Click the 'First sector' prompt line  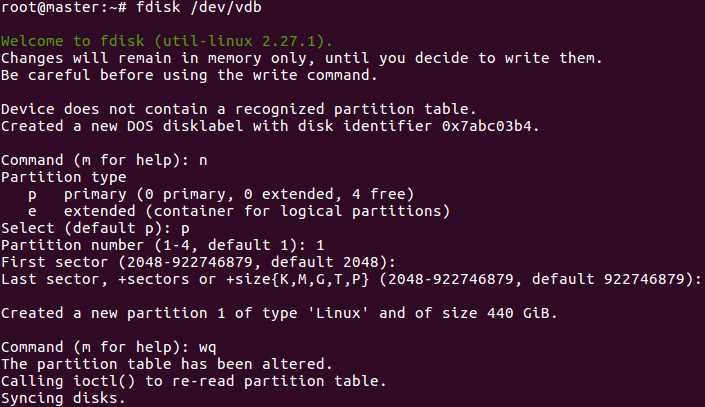click(198, 262)
